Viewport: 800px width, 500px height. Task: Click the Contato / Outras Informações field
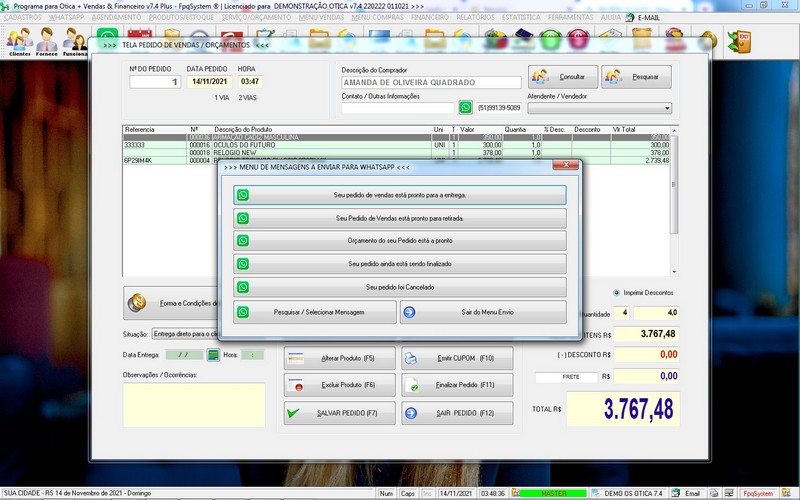397,108
